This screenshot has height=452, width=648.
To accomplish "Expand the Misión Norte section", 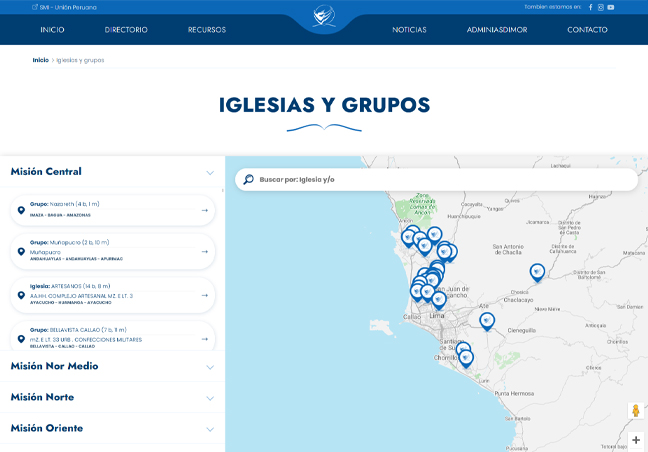I will [x=210, y=398].
